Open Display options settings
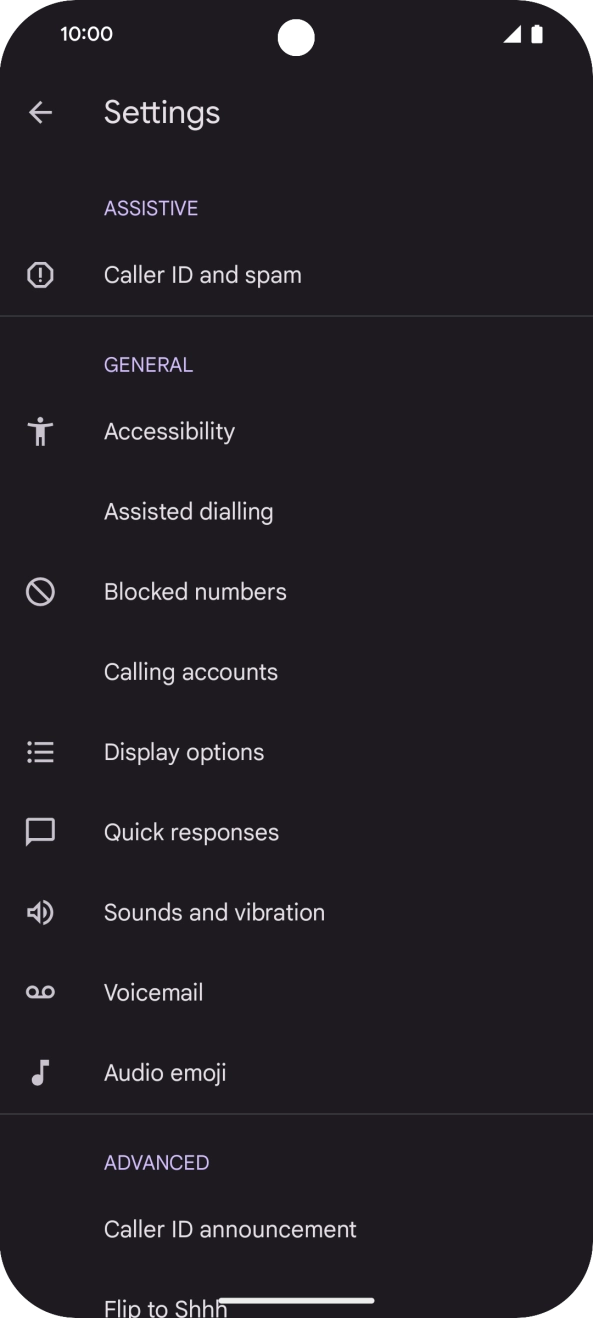 (x=183, y=751)
